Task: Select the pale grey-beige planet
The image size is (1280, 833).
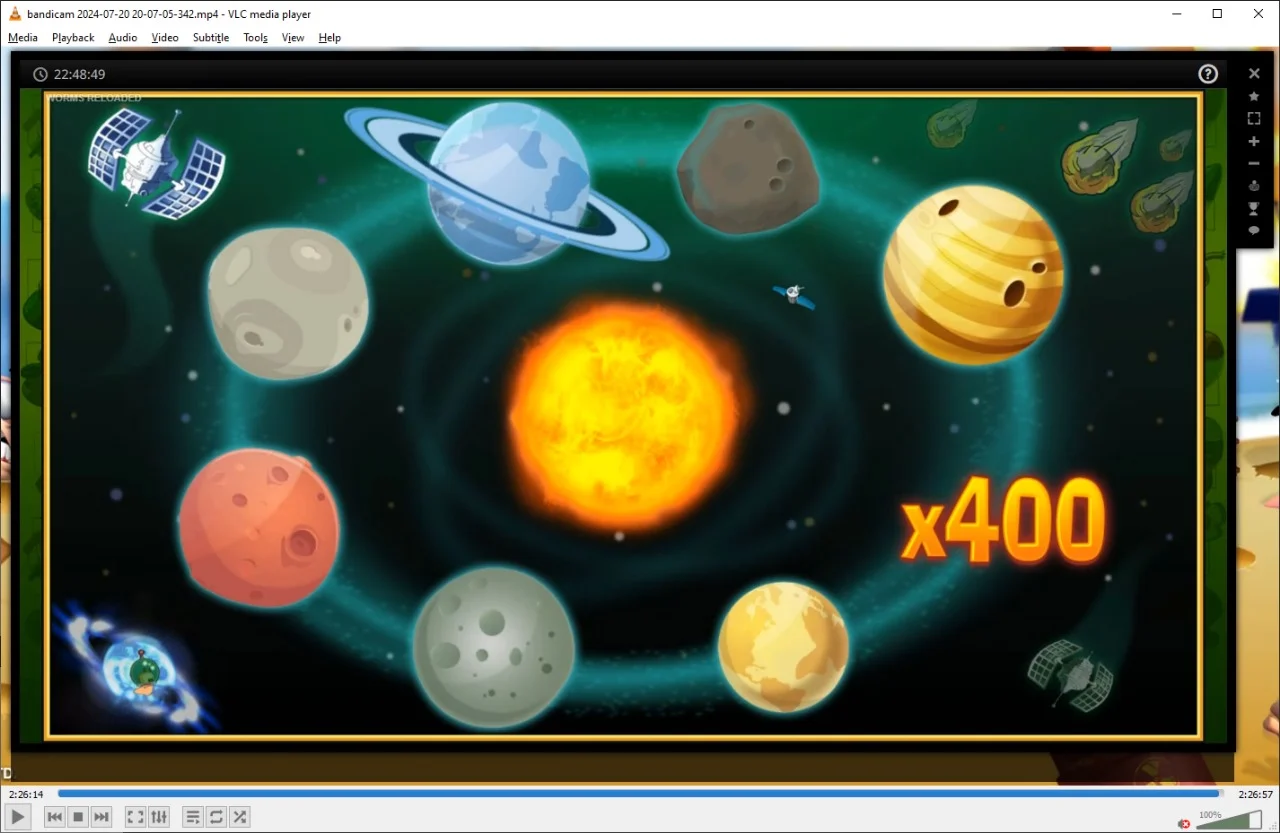Action: 288,303
